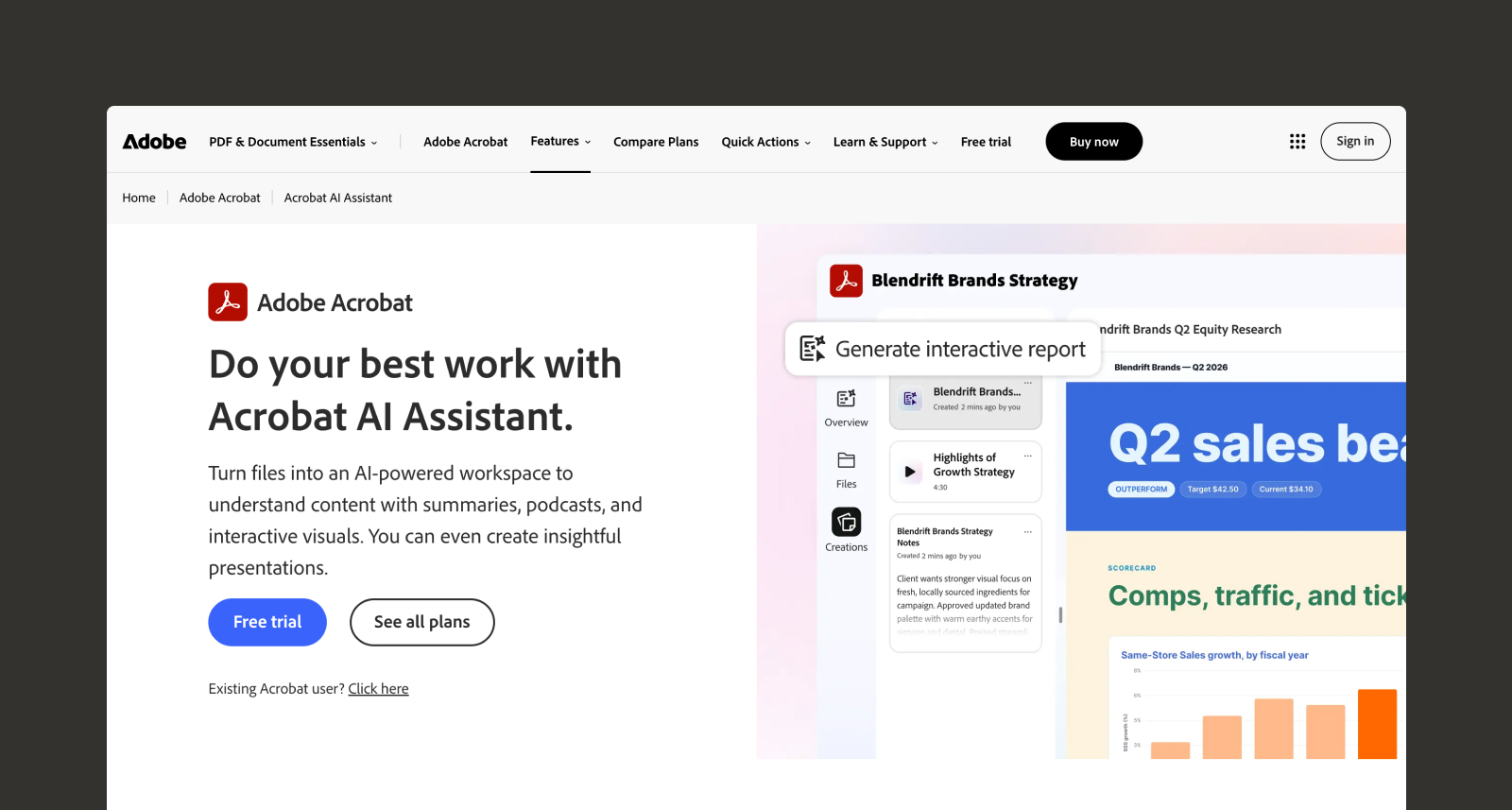Click Free trial in the navigation bar

(x=986, y=142)
